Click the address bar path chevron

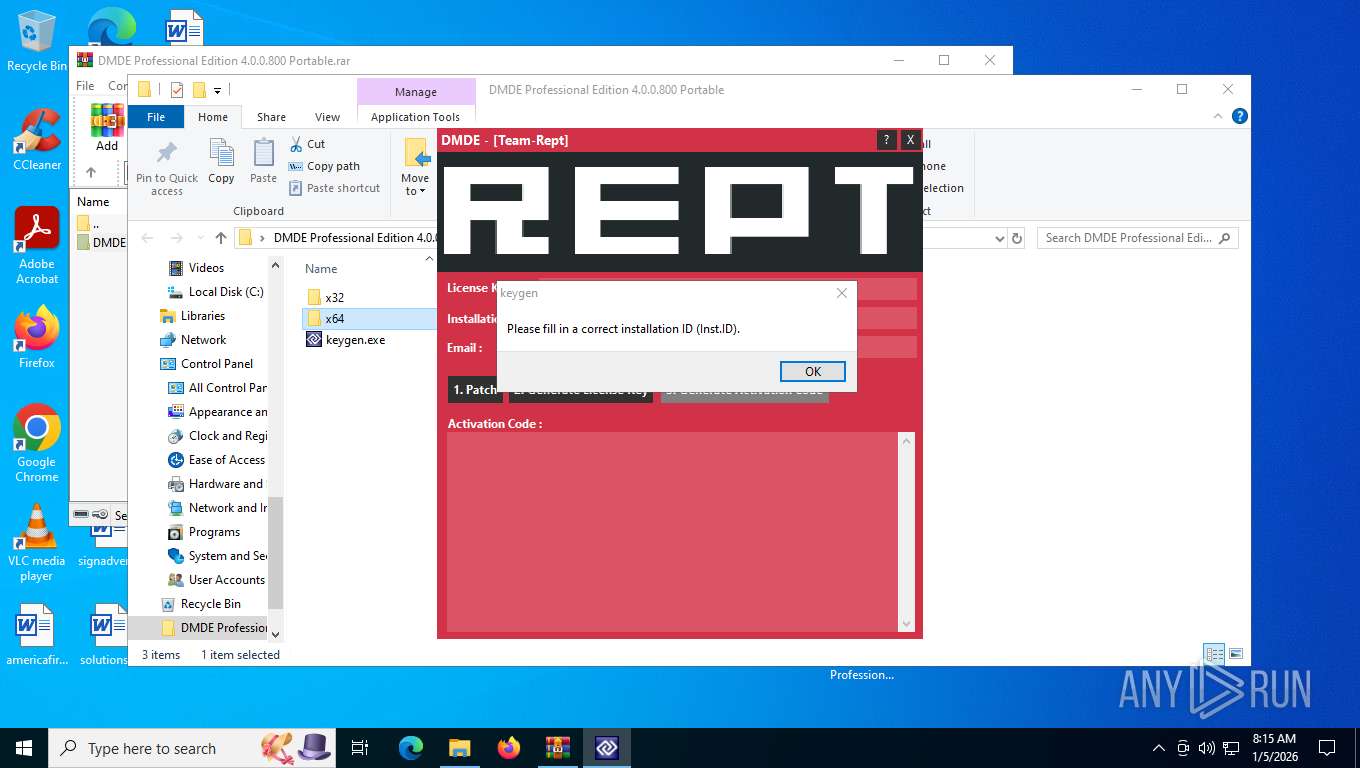[263, 238]
